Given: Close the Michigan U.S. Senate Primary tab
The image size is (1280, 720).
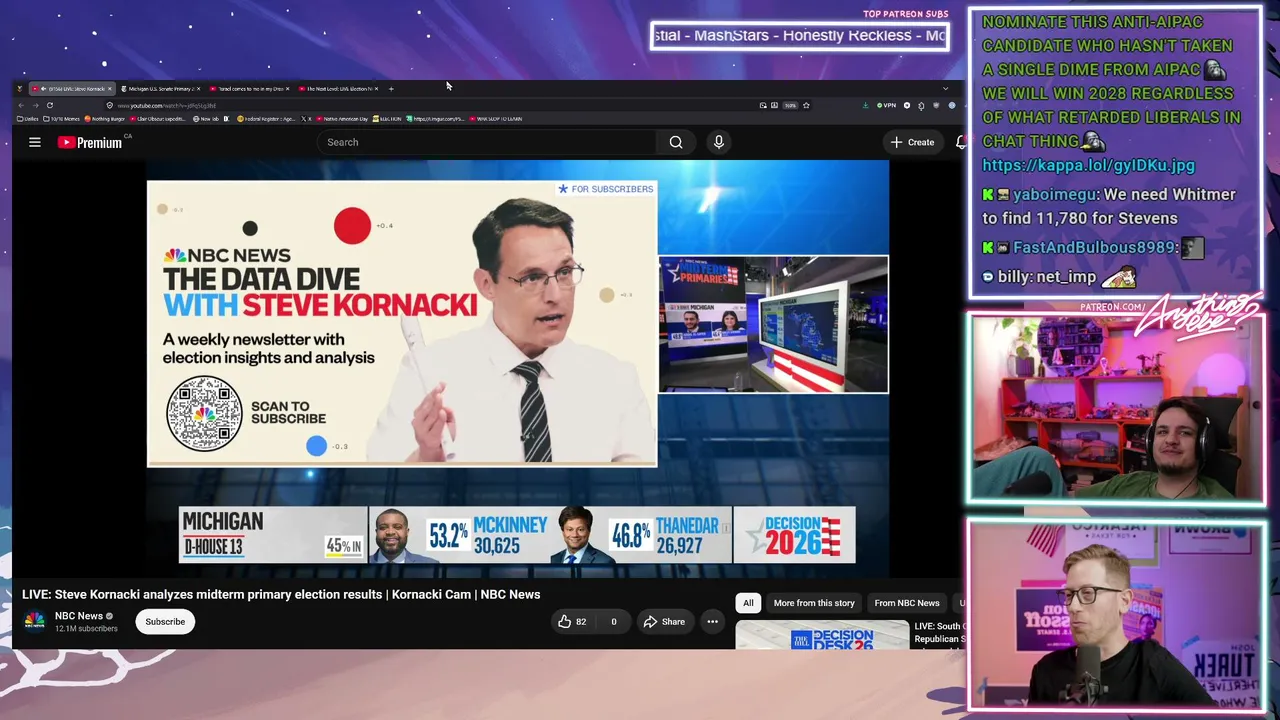Looking at the screenshot, I should point(199,89).
